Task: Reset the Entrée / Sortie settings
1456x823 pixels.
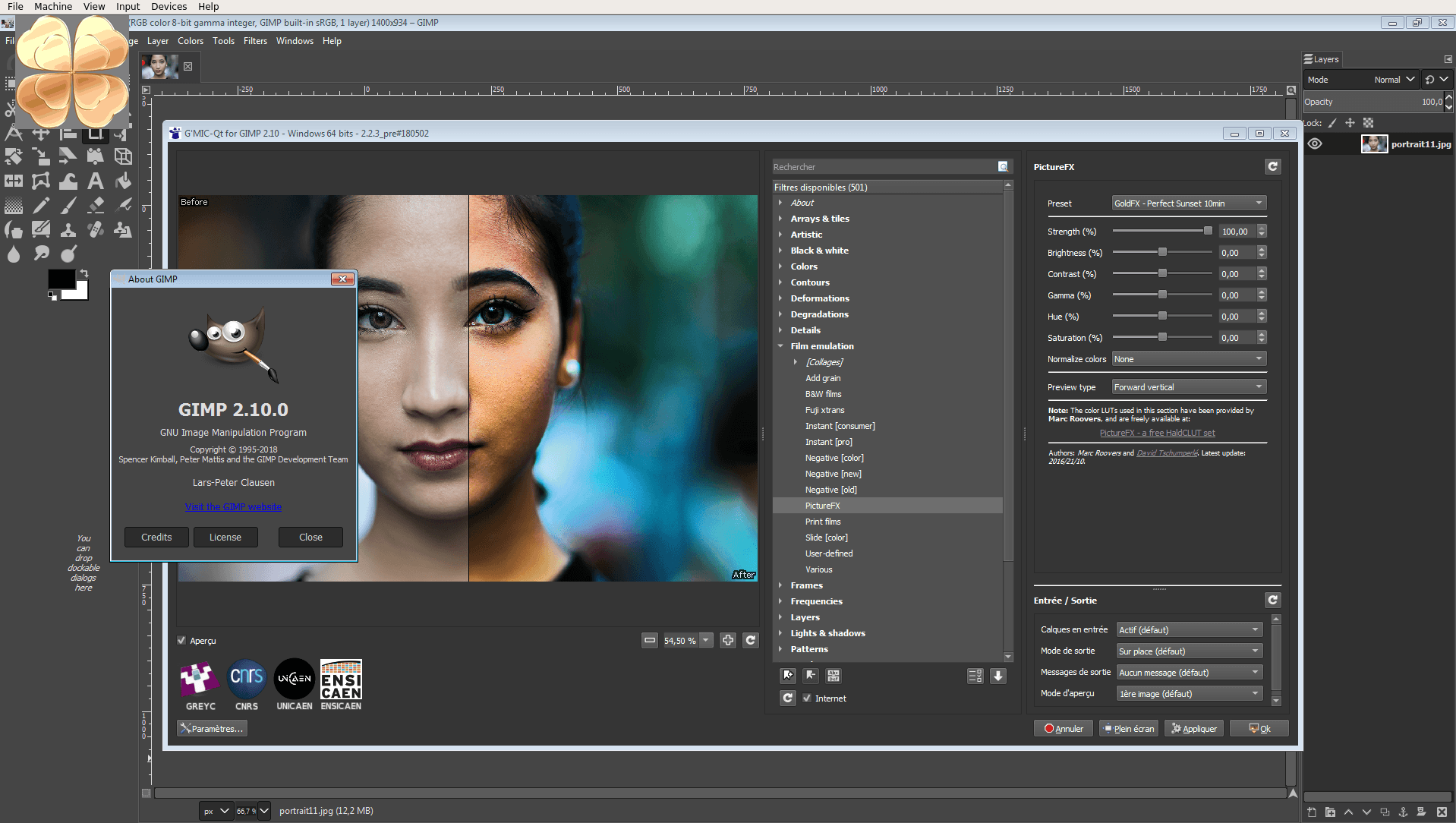Action: click(1273, 600)
